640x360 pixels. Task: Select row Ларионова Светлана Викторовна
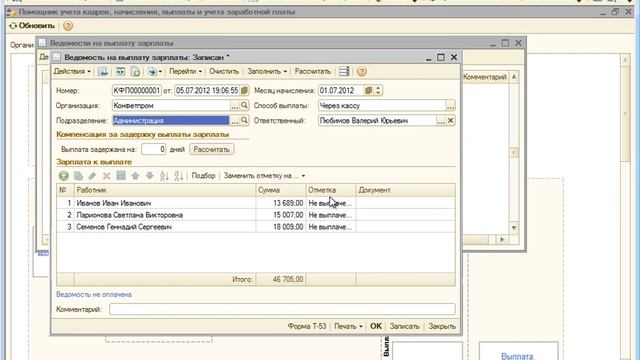[256, 215]
